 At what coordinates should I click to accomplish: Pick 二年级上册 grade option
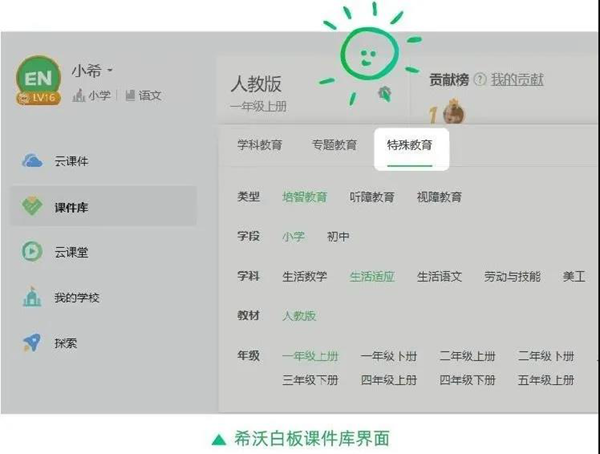[467, 356]
